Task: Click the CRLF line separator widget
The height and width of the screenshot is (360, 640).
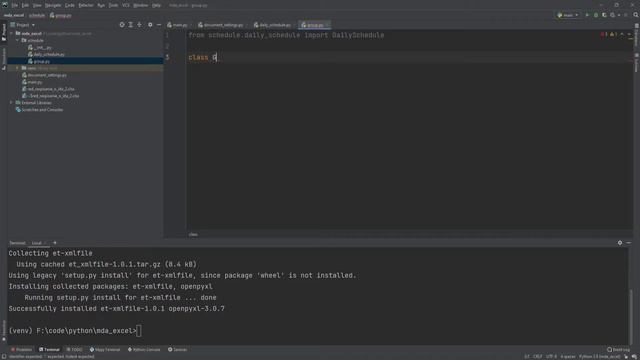Action: [538, 357]
